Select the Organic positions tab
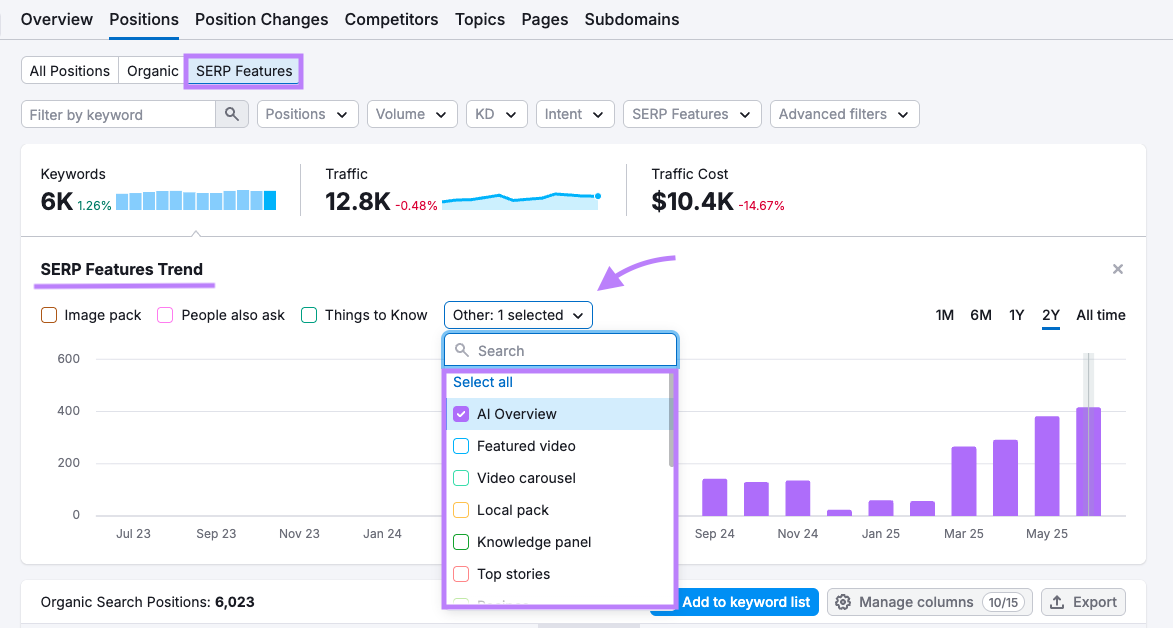 coord(152,70)
